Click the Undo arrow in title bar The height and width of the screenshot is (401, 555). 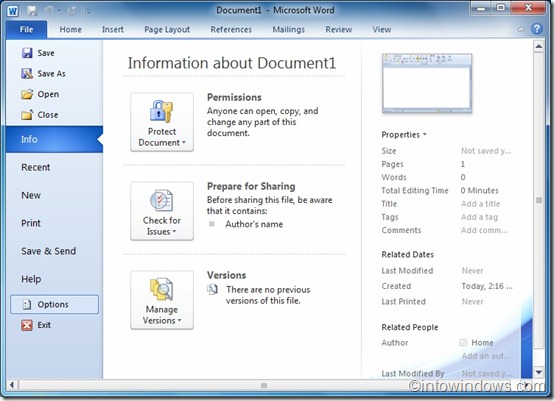coord(48,11)
